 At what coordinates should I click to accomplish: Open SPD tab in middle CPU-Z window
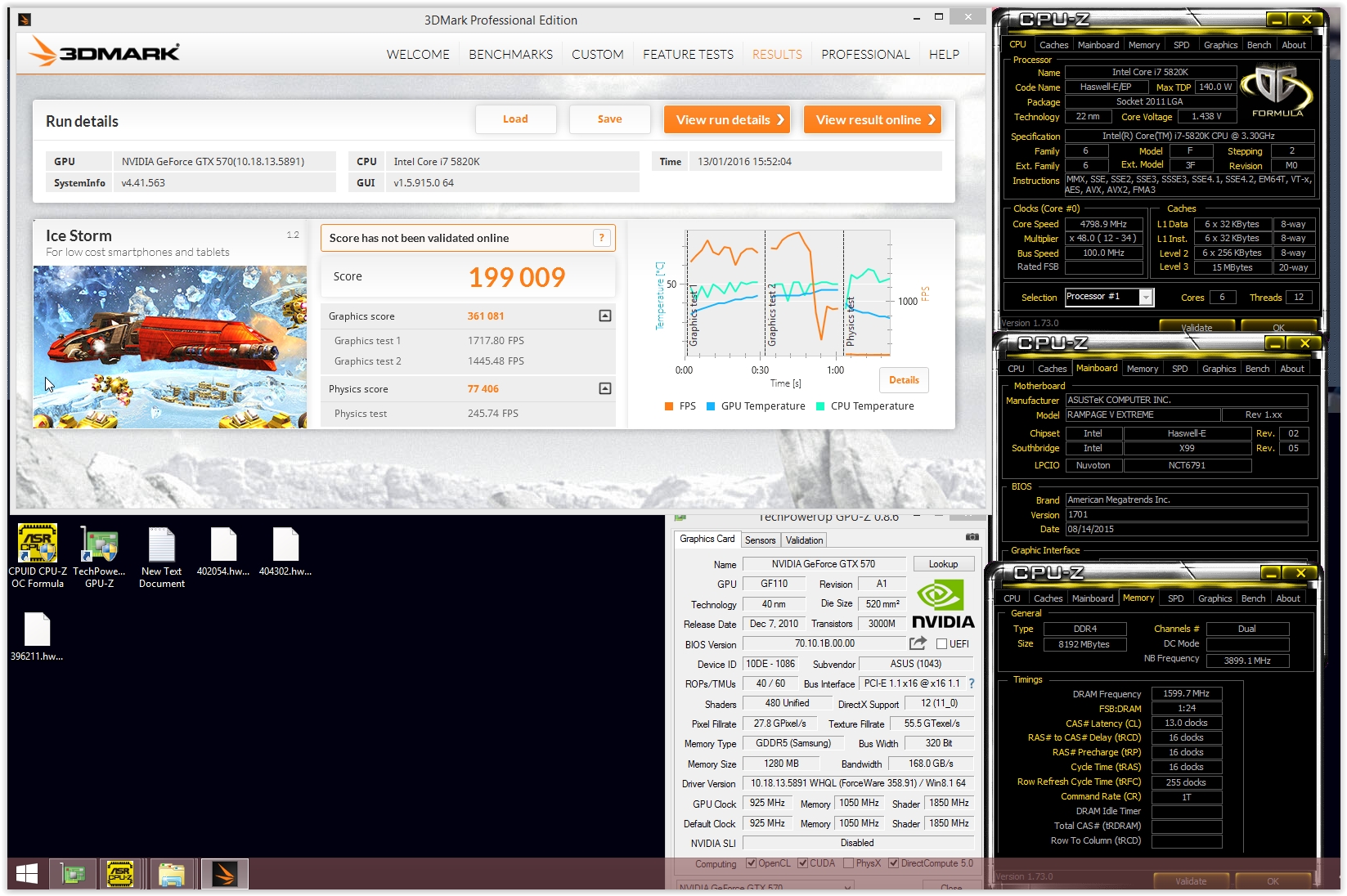click(1179, 369)
